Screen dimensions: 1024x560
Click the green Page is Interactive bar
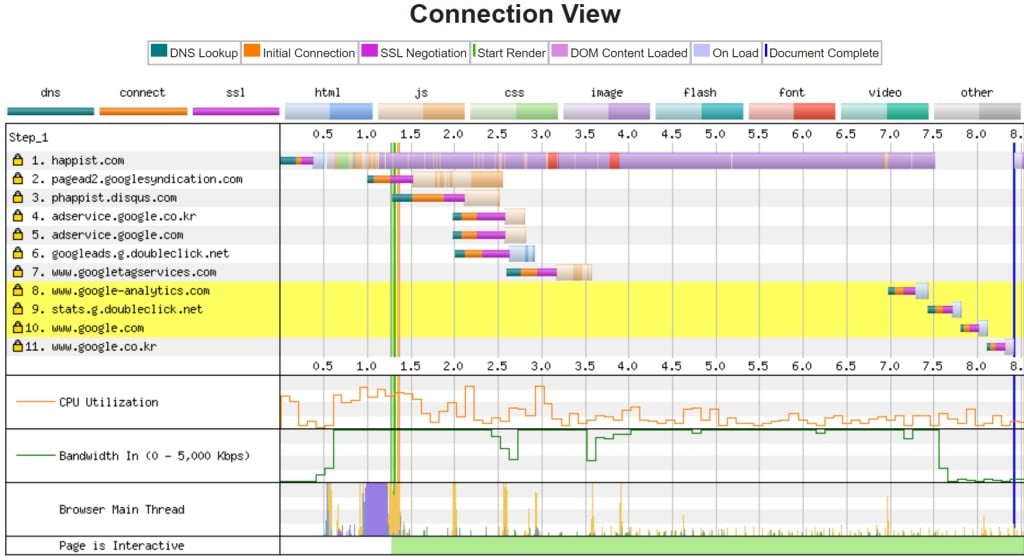pyautogui.click(x=700, y=546)
